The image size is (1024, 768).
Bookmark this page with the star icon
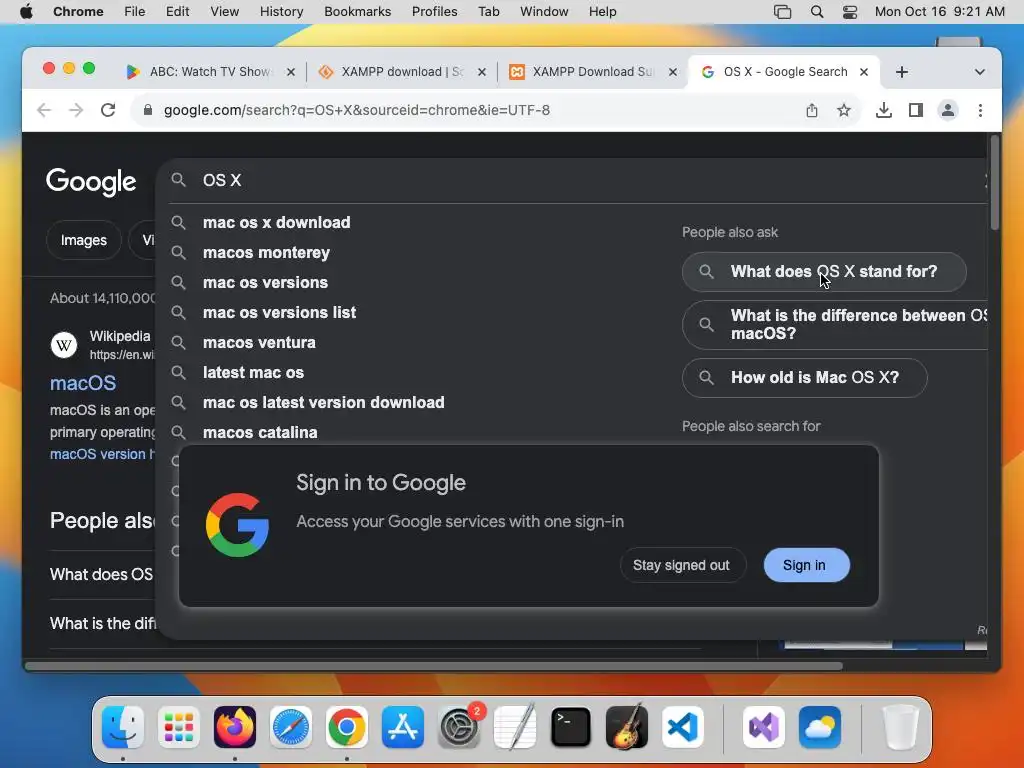844,110
